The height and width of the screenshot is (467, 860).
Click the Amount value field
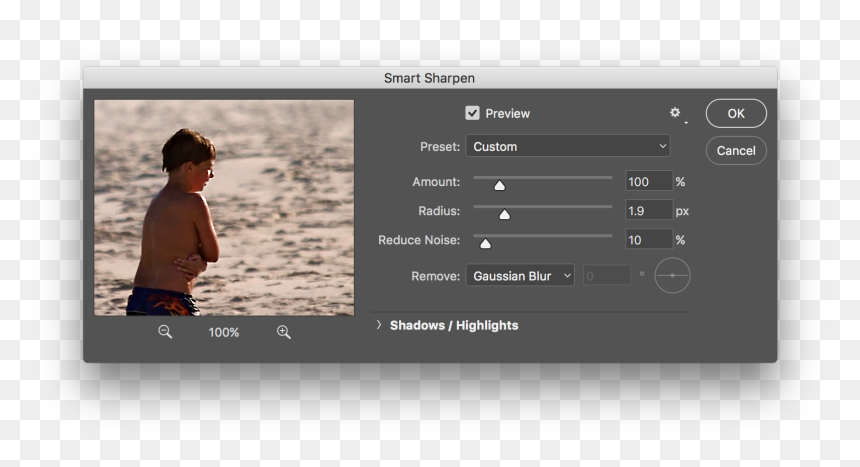tap(649, 182)
